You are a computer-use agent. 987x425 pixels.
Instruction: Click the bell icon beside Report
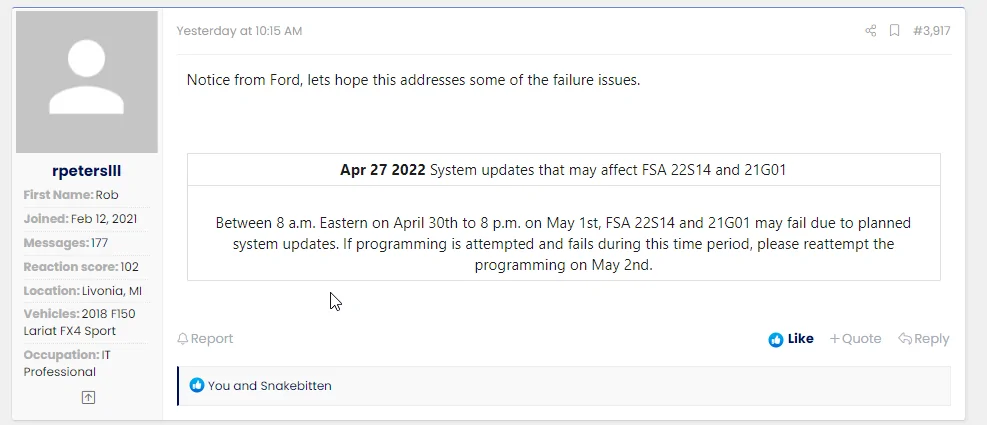(x=182, y=339)
